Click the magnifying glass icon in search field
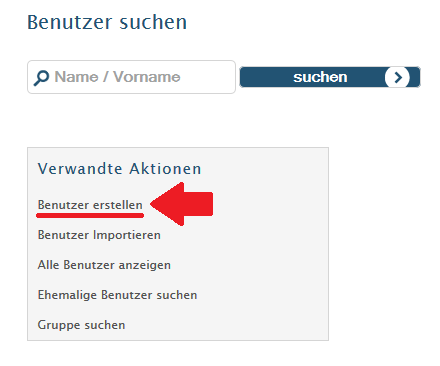This screenshot has width=440, height=366. [x=41, y=78]
